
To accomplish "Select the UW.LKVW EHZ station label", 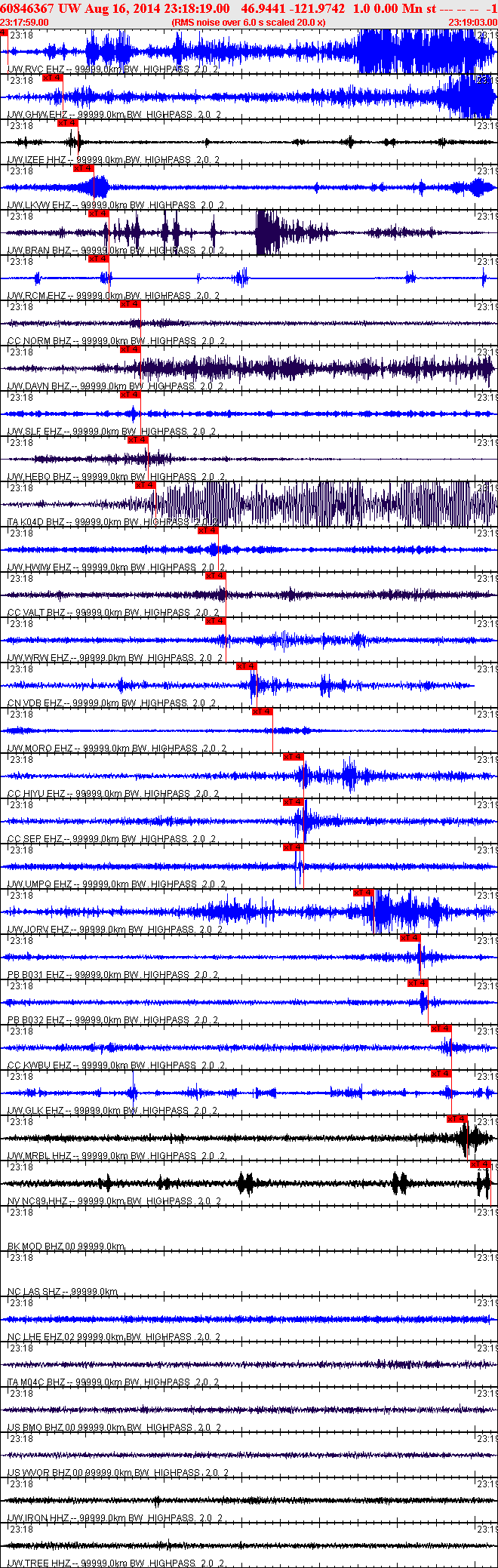I will click(x=39, y=205).
